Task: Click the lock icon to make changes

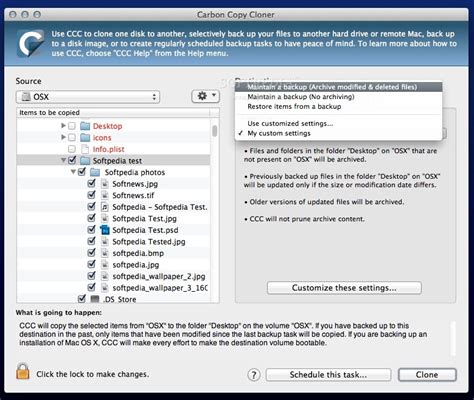Action: pyautogui.click(x=23, y=371)
